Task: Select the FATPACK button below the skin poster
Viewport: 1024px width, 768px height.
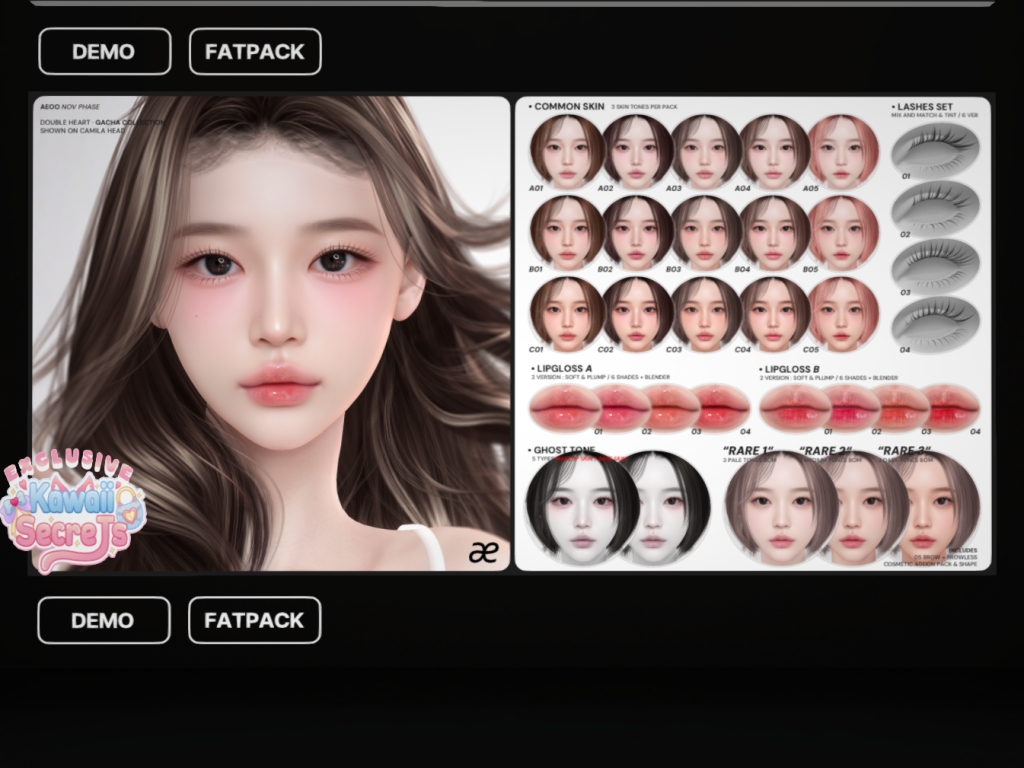Action: tap(254, 620)
